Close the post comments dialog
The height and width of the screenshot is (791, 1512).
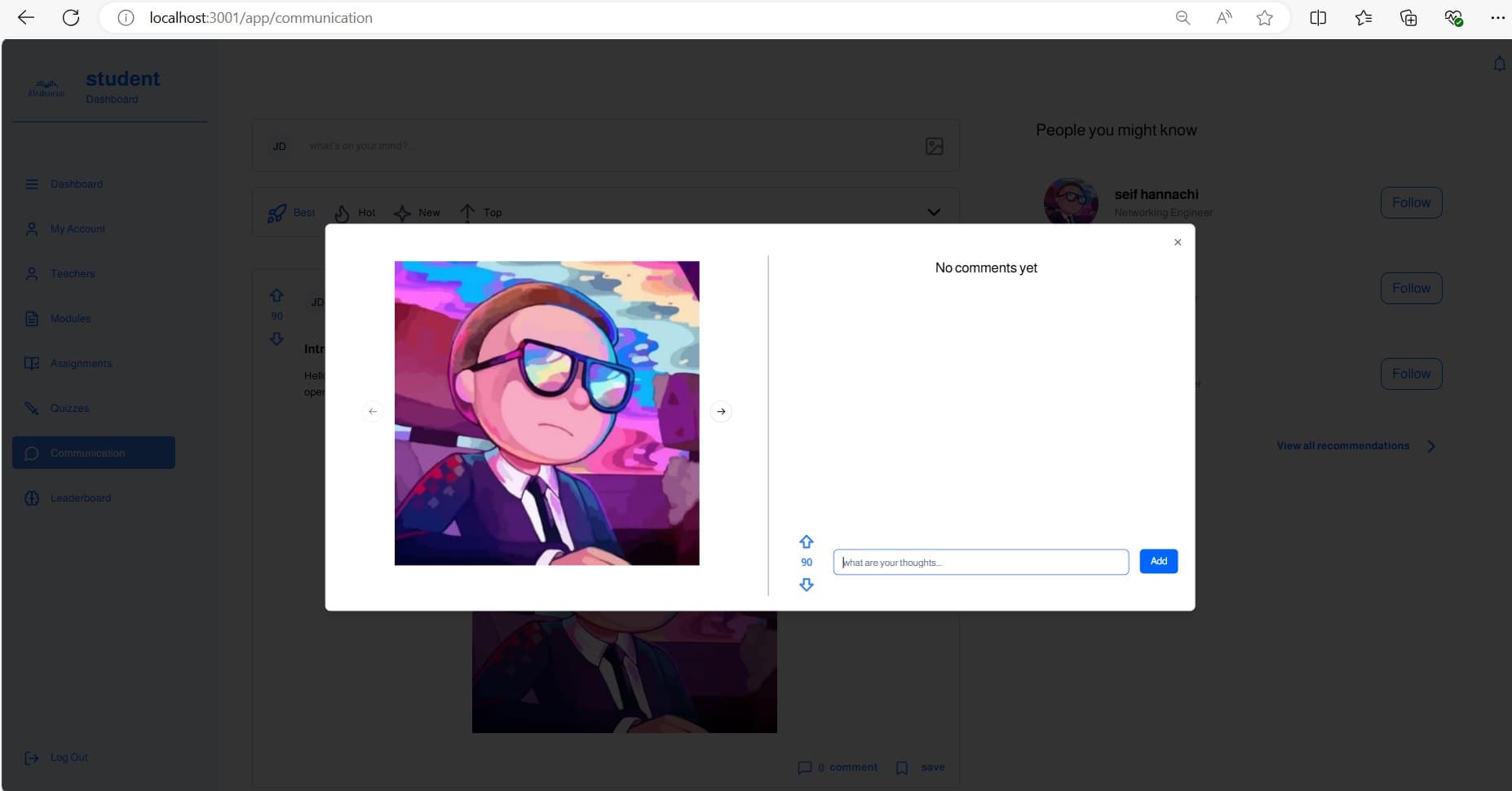[1177, 242]
